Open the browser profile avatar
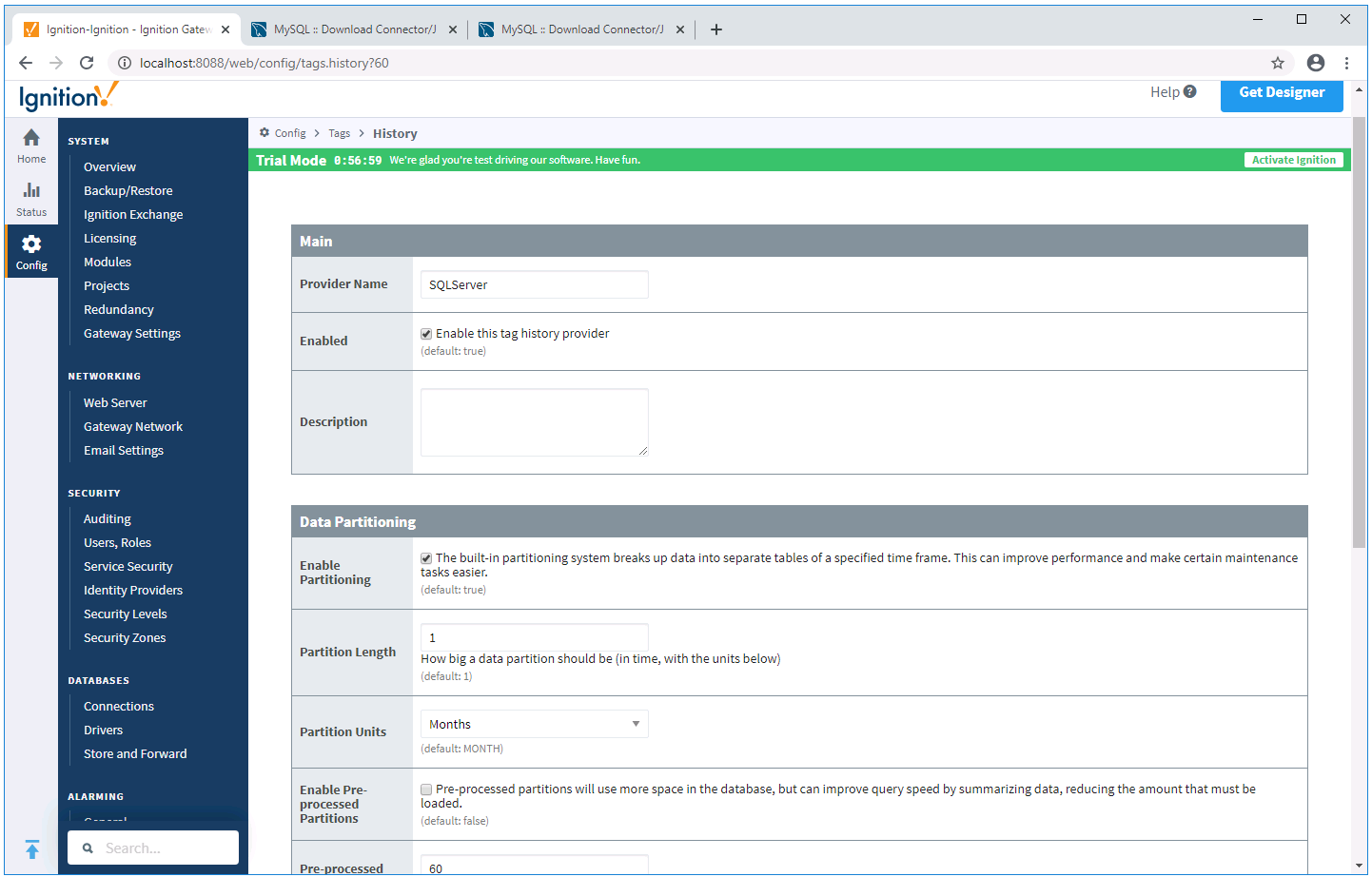Image resolution: width=1372 pixels, height=877 pixels. pyautogui.click(x=1316, y=63)
